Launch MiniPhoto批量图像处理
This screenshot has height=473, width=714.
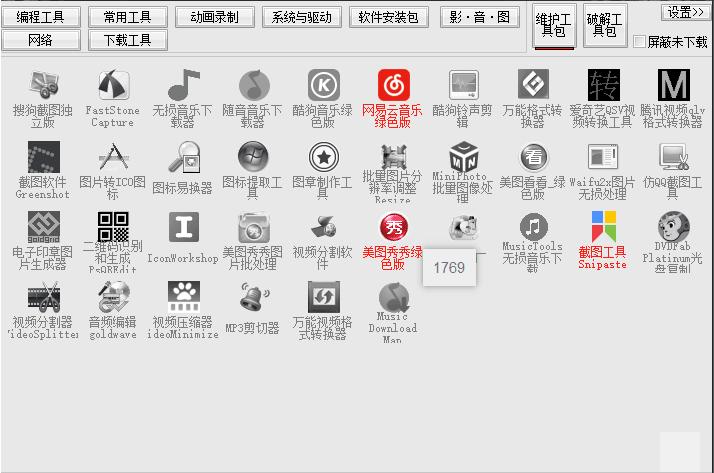point(464,157)
